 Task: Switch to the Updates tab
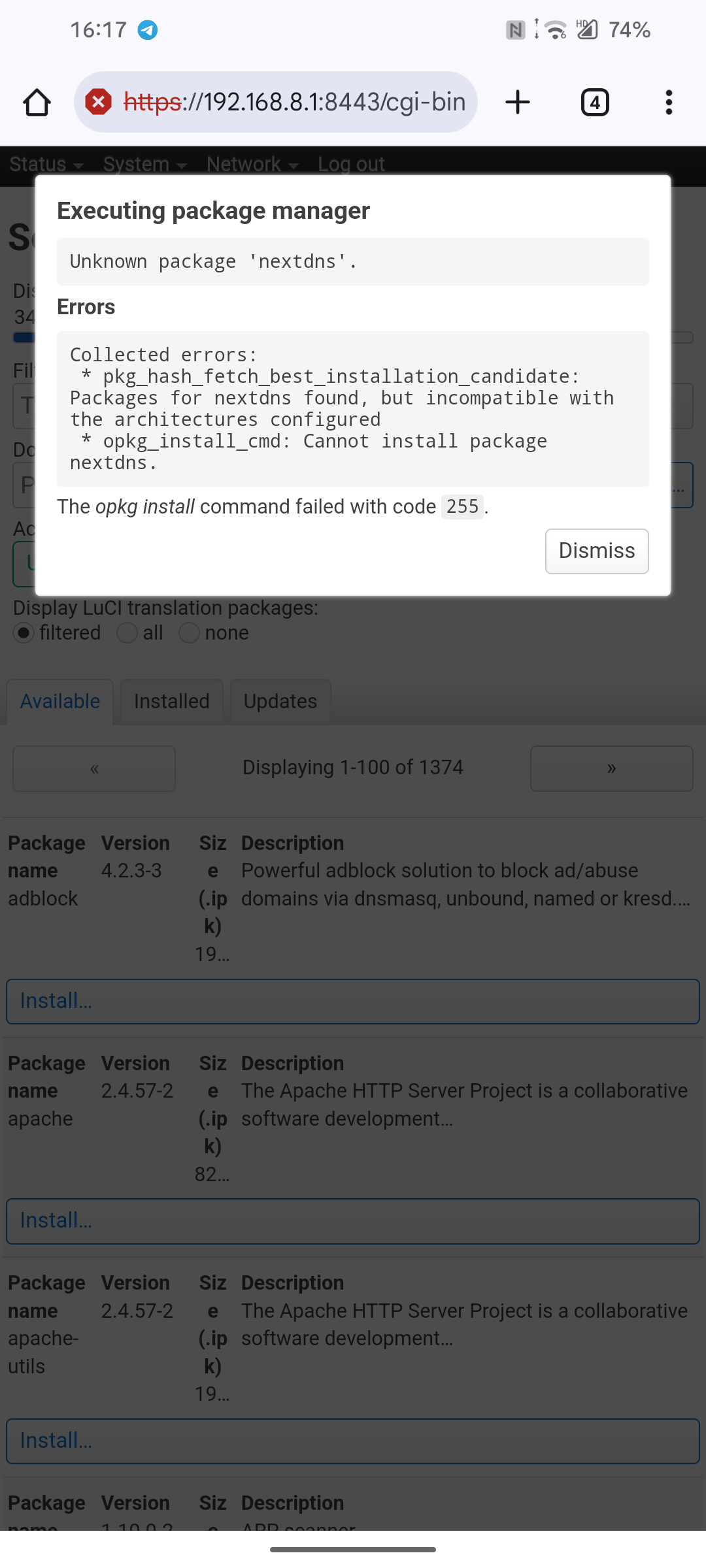[280, 702]
